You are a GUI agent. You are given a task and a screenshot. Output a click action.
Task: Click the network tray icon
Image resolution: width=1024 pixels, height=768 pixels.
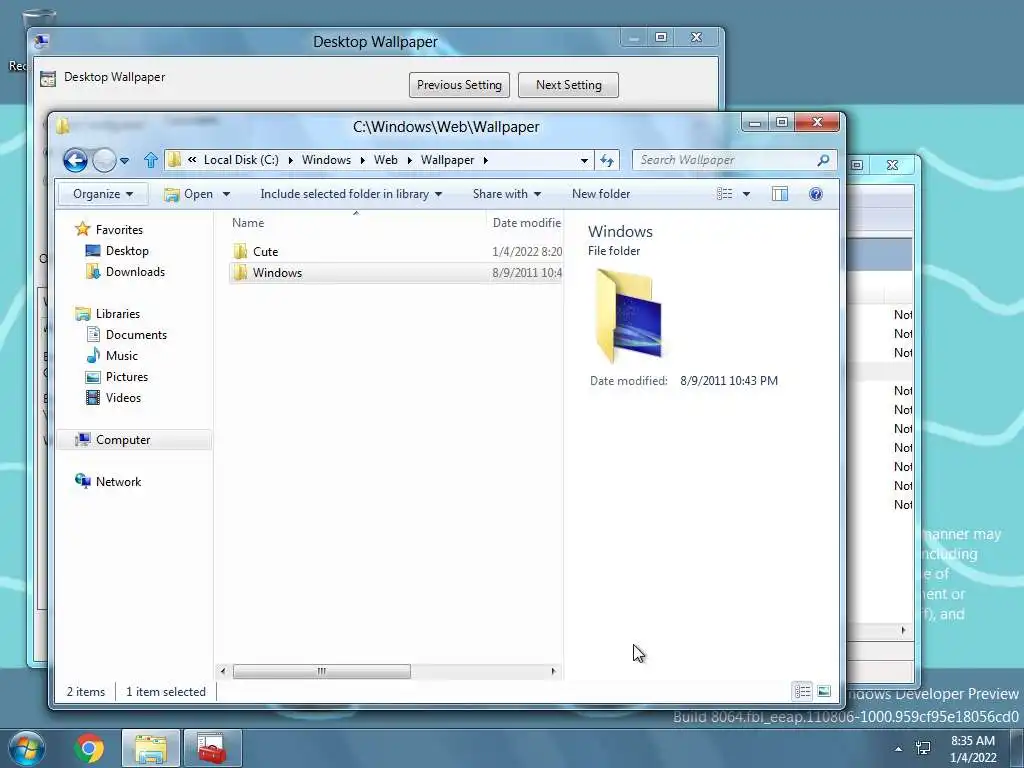click(923, 748)
